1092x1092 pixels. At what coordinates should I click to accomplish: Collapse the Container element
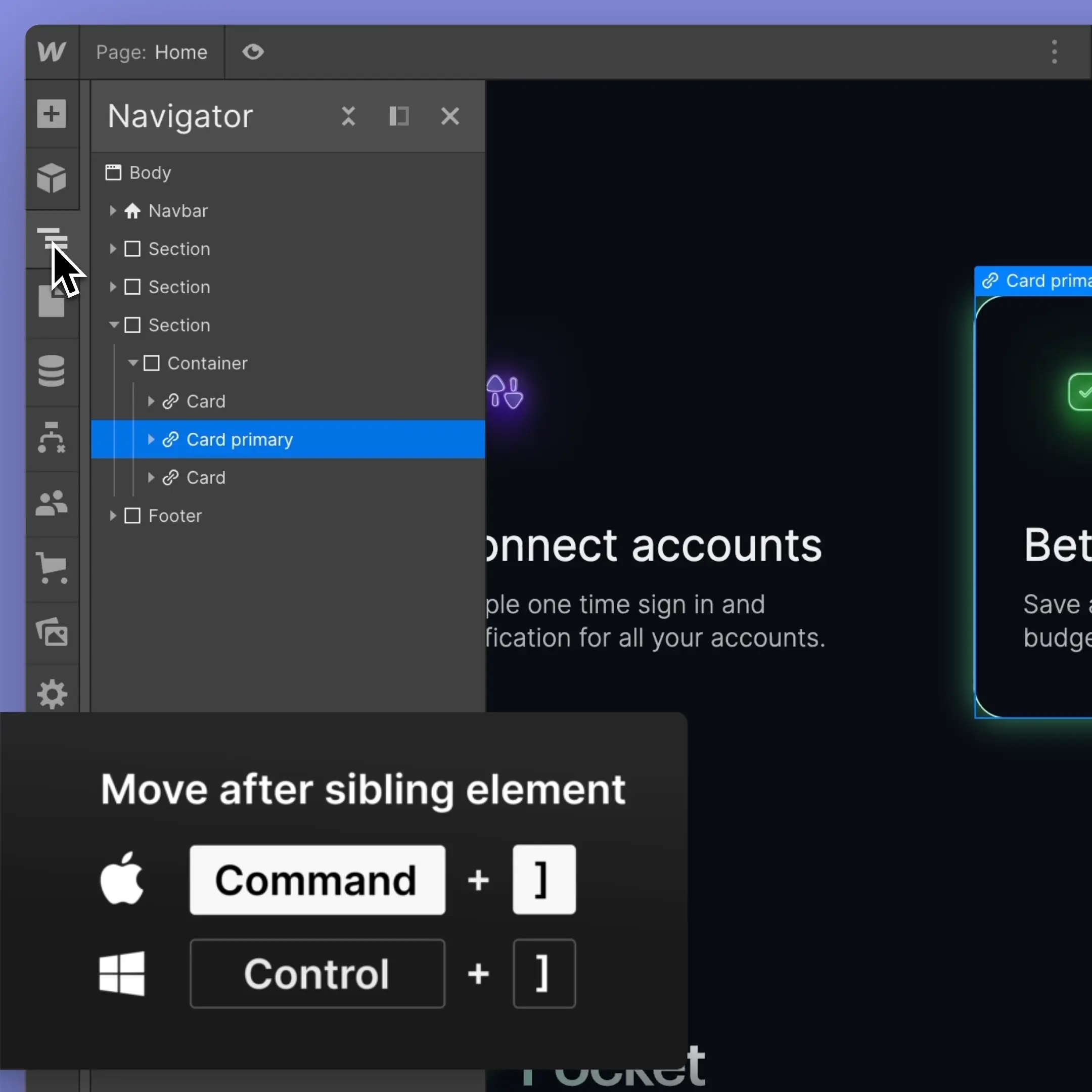133,363
